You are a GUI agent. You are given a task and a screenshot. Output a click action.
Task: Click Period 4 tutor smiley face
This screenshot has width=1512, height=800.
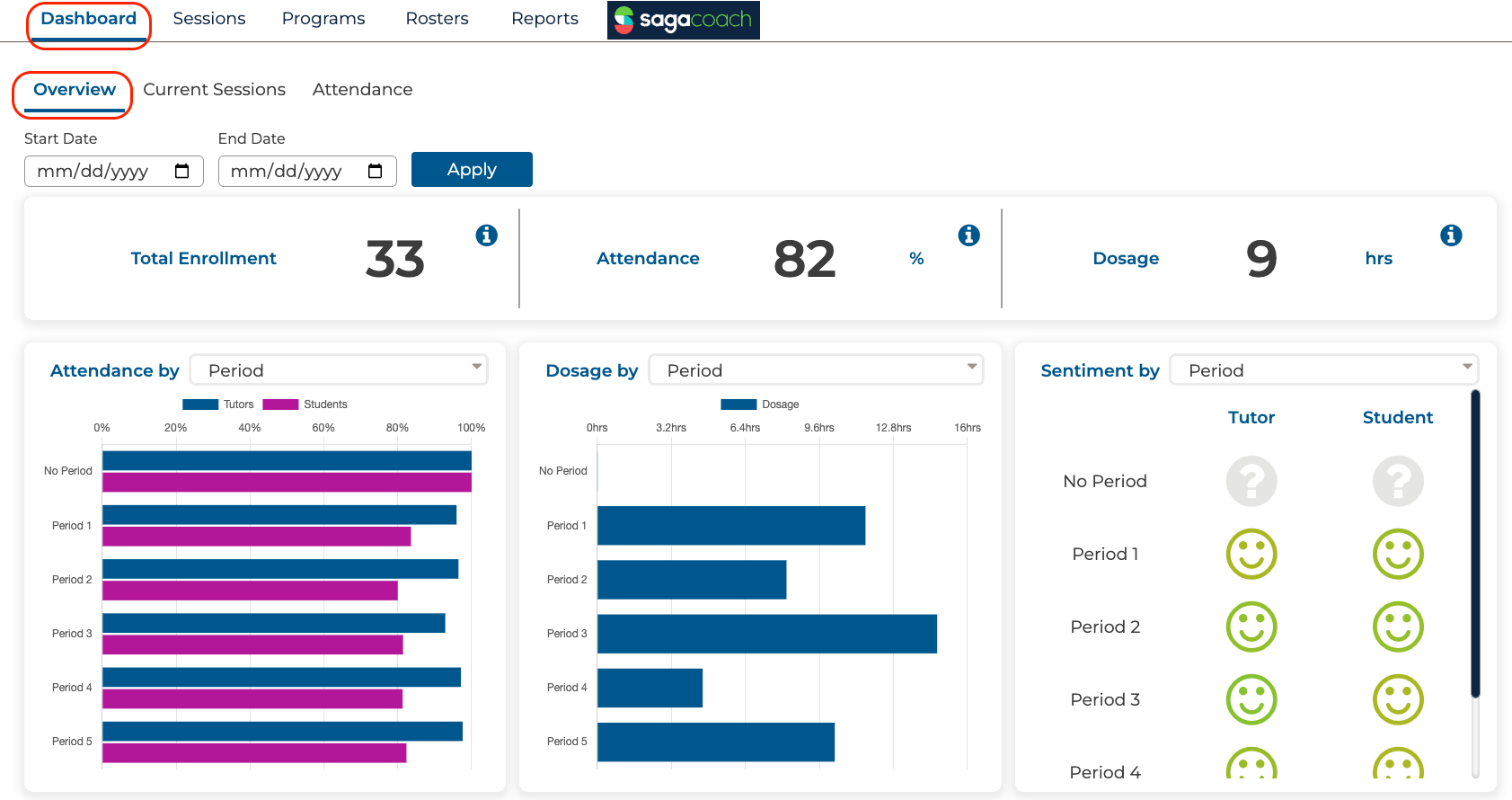(1251, 763)
